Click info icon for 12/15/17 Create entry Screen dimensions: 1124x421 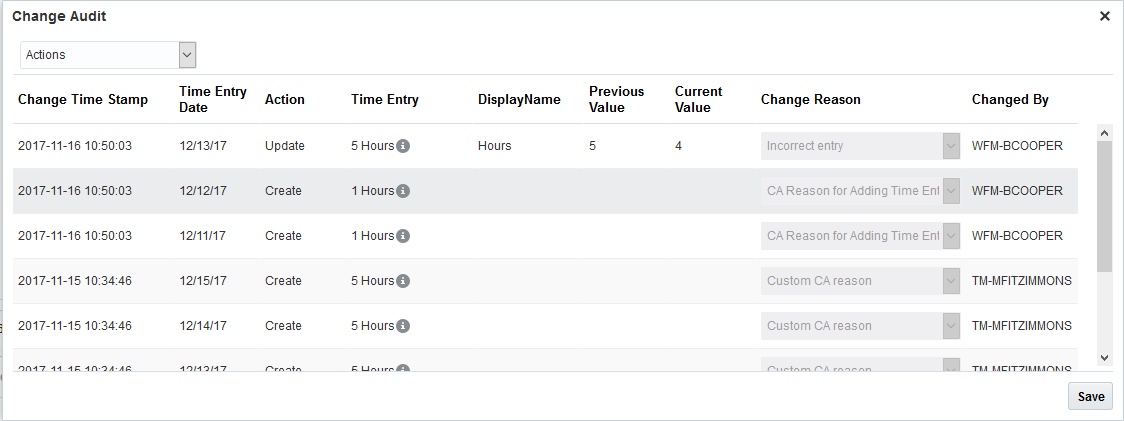[403, 281]
